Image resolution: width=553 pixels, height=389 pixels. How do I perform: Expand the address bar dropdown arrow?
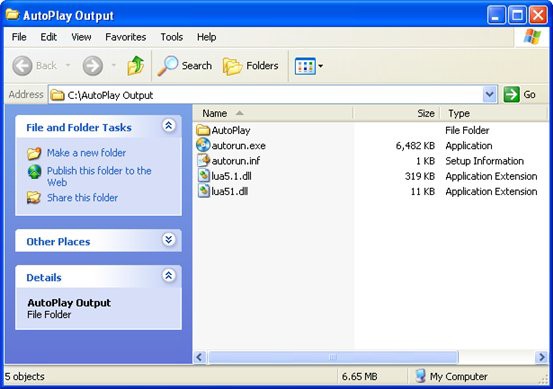pos(490,95)
